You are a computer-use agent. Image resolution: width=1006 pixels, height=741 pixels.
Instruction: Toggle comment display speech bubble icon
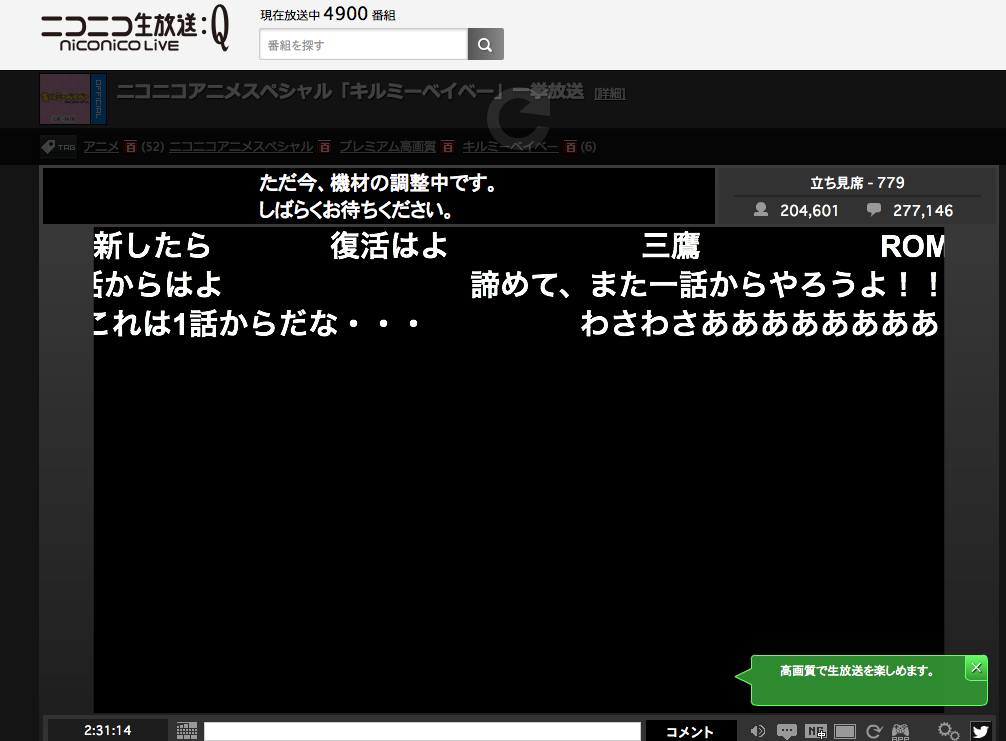pos(787,731)
